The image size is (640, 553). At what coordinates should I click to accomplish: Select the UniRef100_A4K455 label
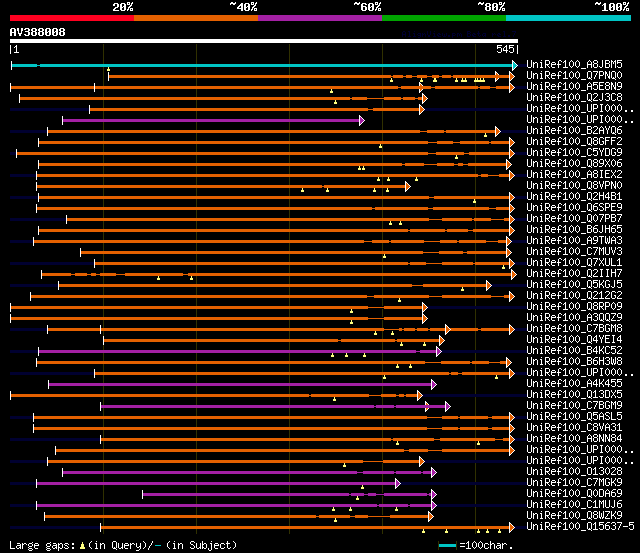click(574, 384)
